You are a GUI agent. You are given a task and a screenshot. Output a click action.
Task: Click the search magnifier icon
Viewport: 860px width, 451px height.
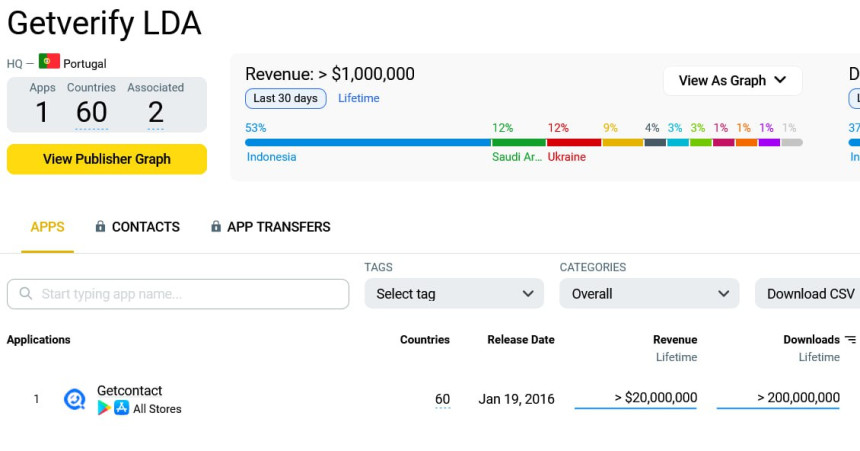point(25,294)
